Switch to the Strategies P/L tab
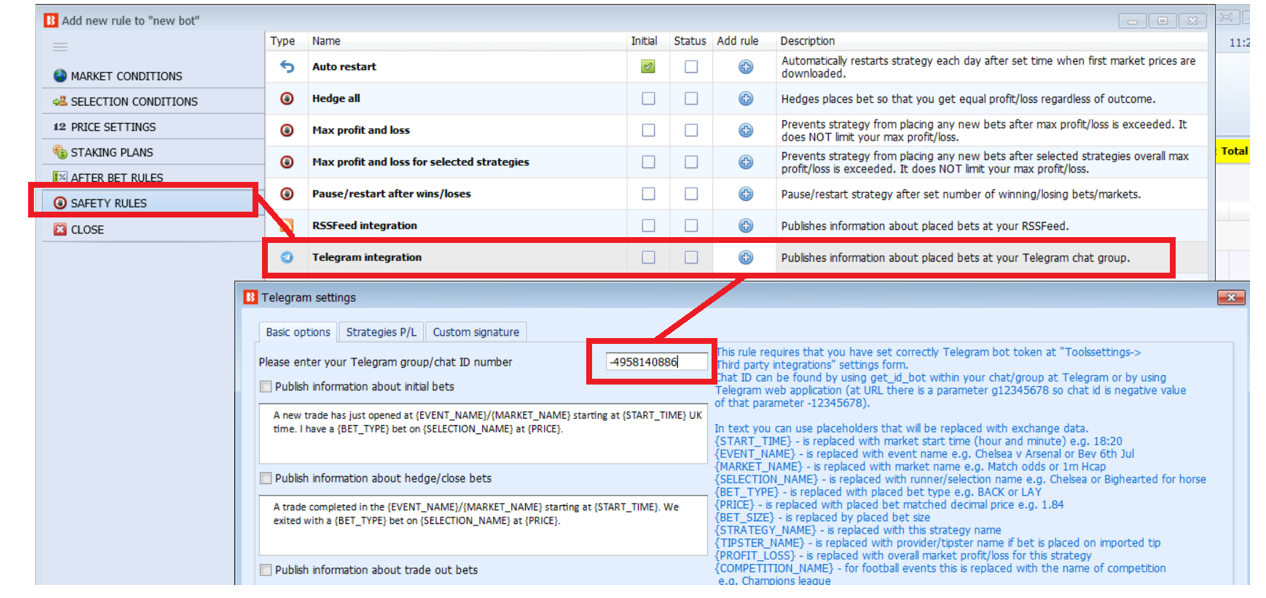Image resolution: width=1266 pixels, height=598 pixels. pos(381,332)
